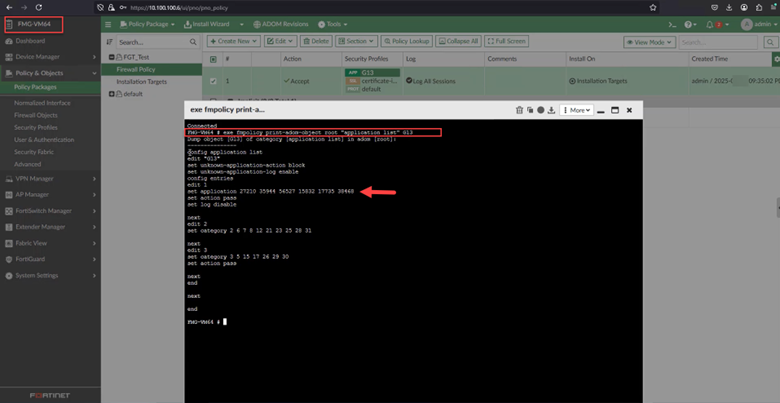780x403 pixels.
Task: Copy the CLI console output
Action: pos(530,110)
